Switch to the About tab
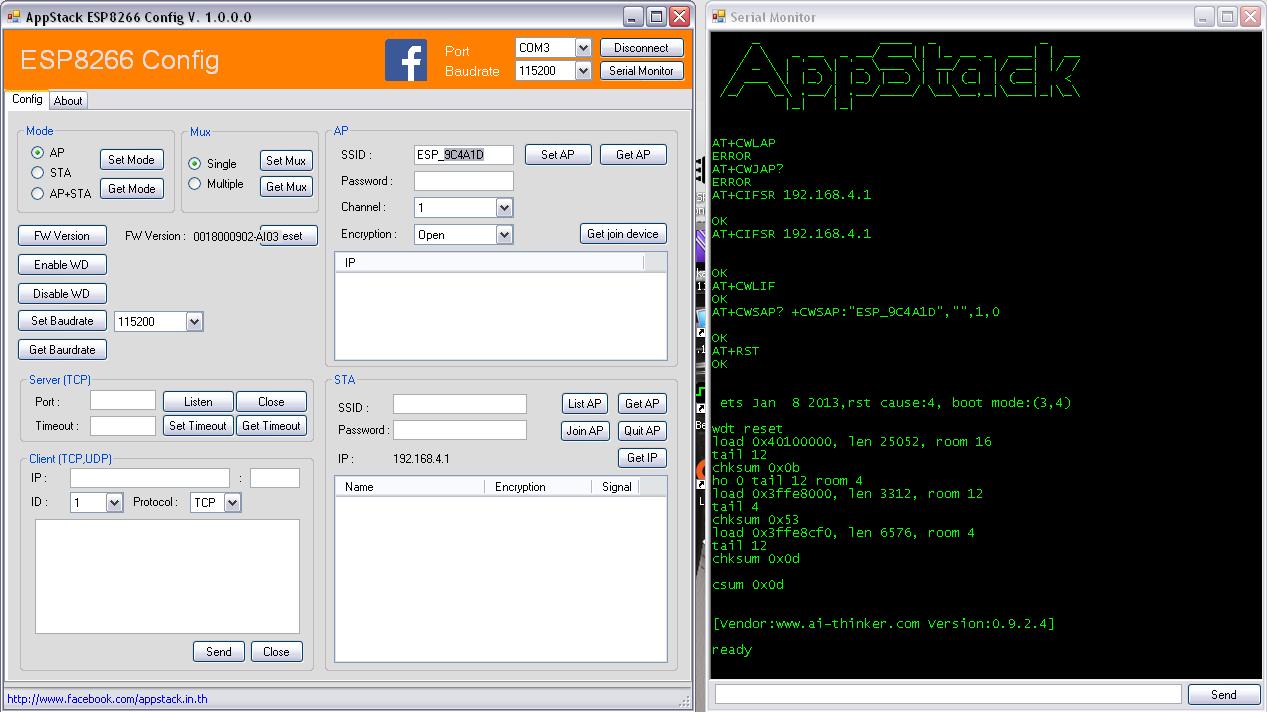The height and width of the screenshot is (712, 1267). 68,101
